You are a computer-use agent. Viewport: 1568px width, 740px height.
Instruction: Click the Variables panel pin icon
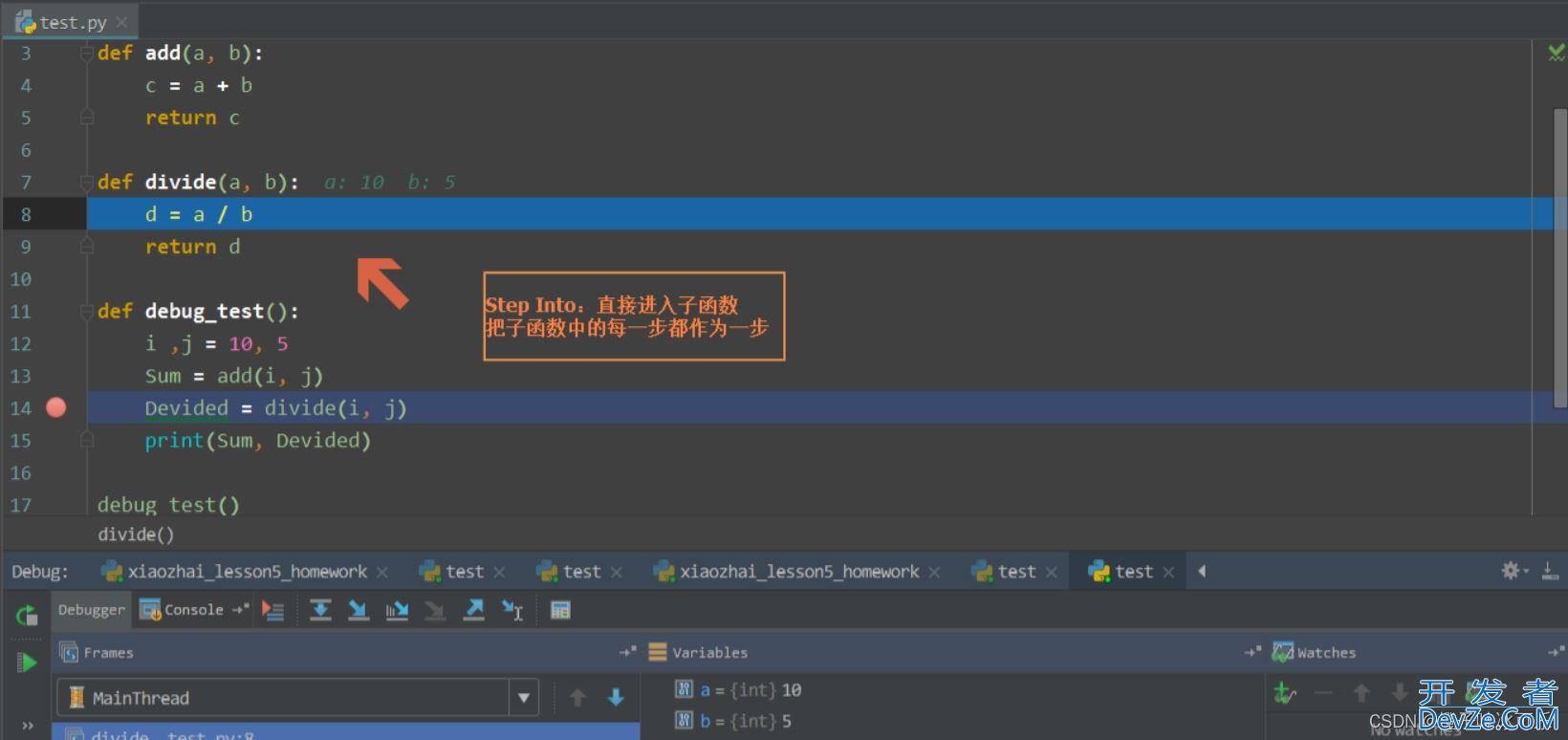(1252, 652)
